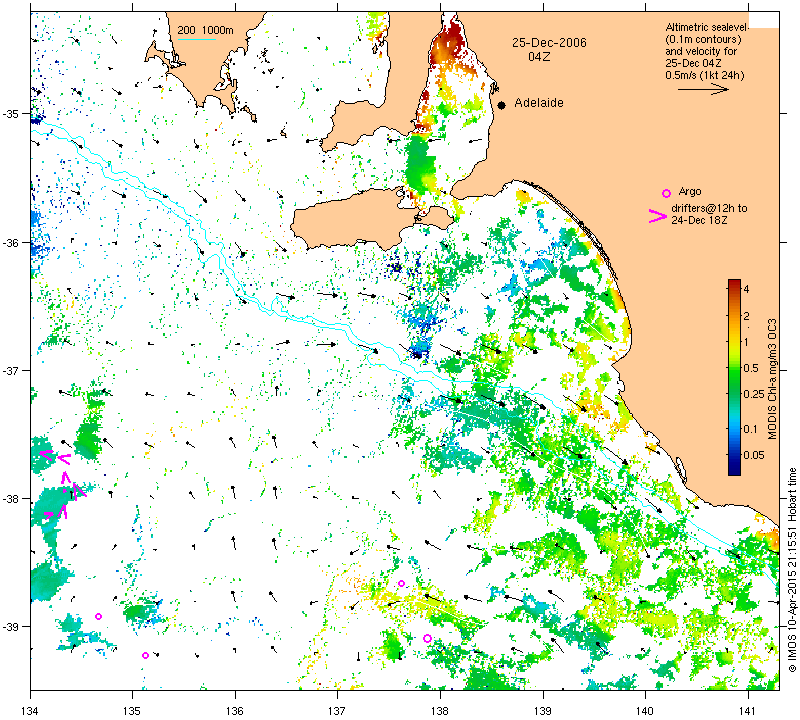Viewport: 800px width, 720px height.
Task: Click the velocity scale arrow in legend
Action: [x=703, y=89]
